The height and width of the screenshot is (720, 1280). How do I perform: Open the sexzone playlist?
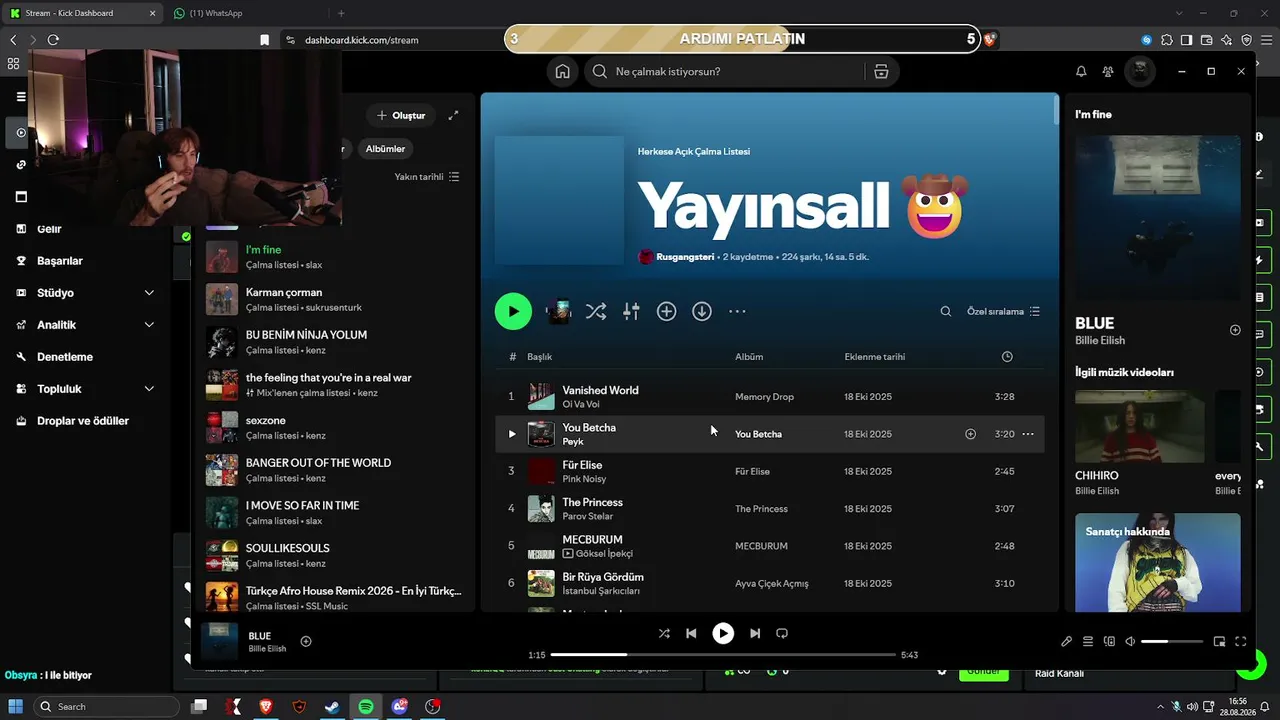click(x=334, y=427)
